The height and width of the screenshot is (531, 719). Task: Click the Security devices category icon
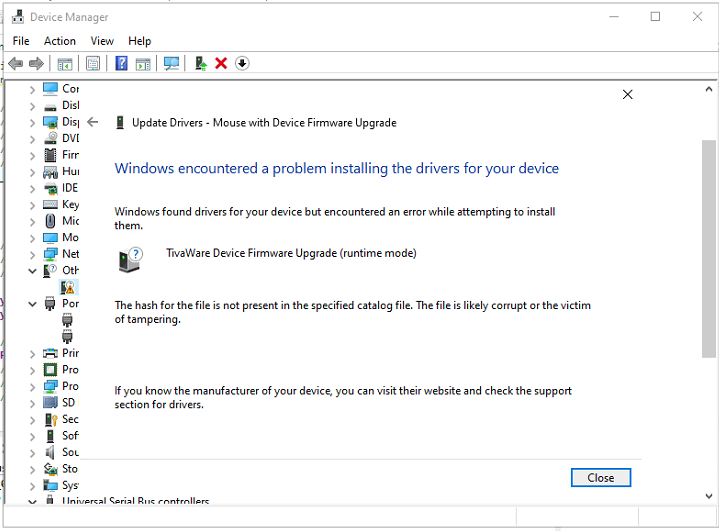50,419
